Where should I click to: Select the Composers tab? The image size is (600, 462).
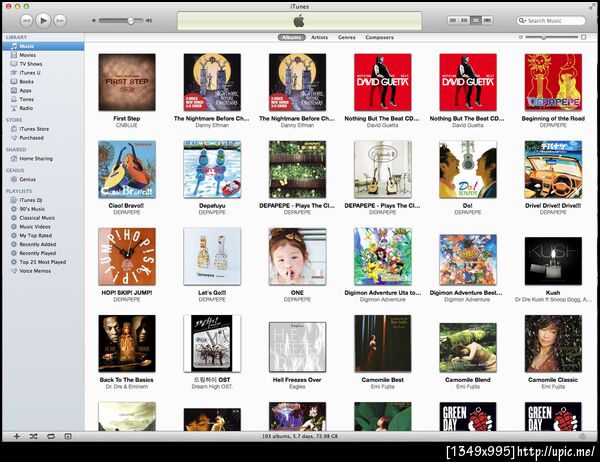pos(379,37)
